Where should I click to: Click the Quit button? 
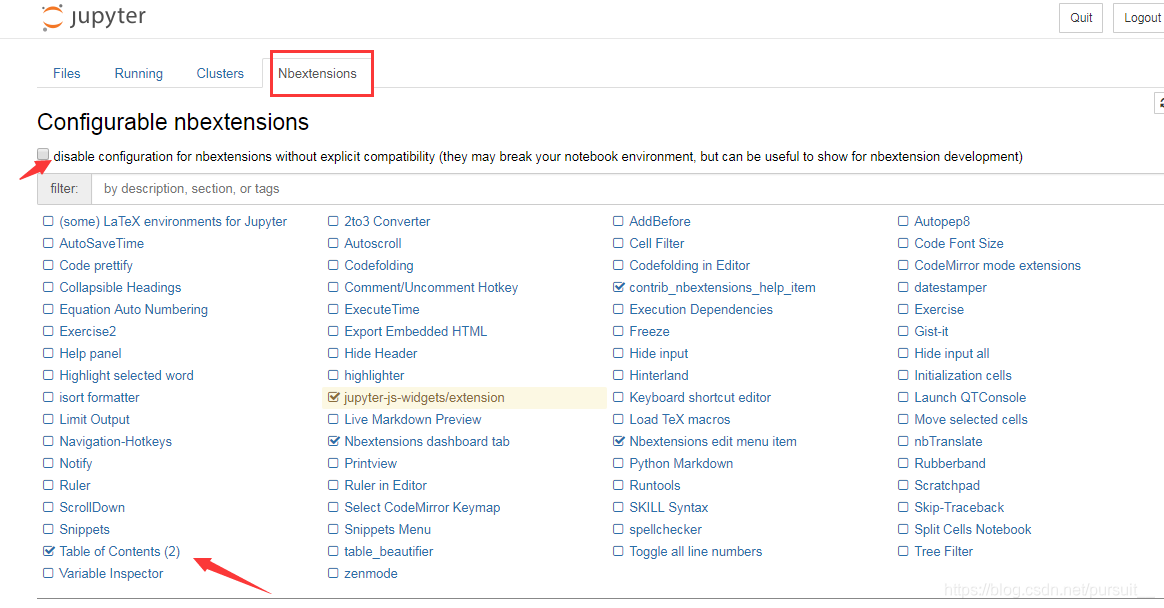click(1081, 18)
